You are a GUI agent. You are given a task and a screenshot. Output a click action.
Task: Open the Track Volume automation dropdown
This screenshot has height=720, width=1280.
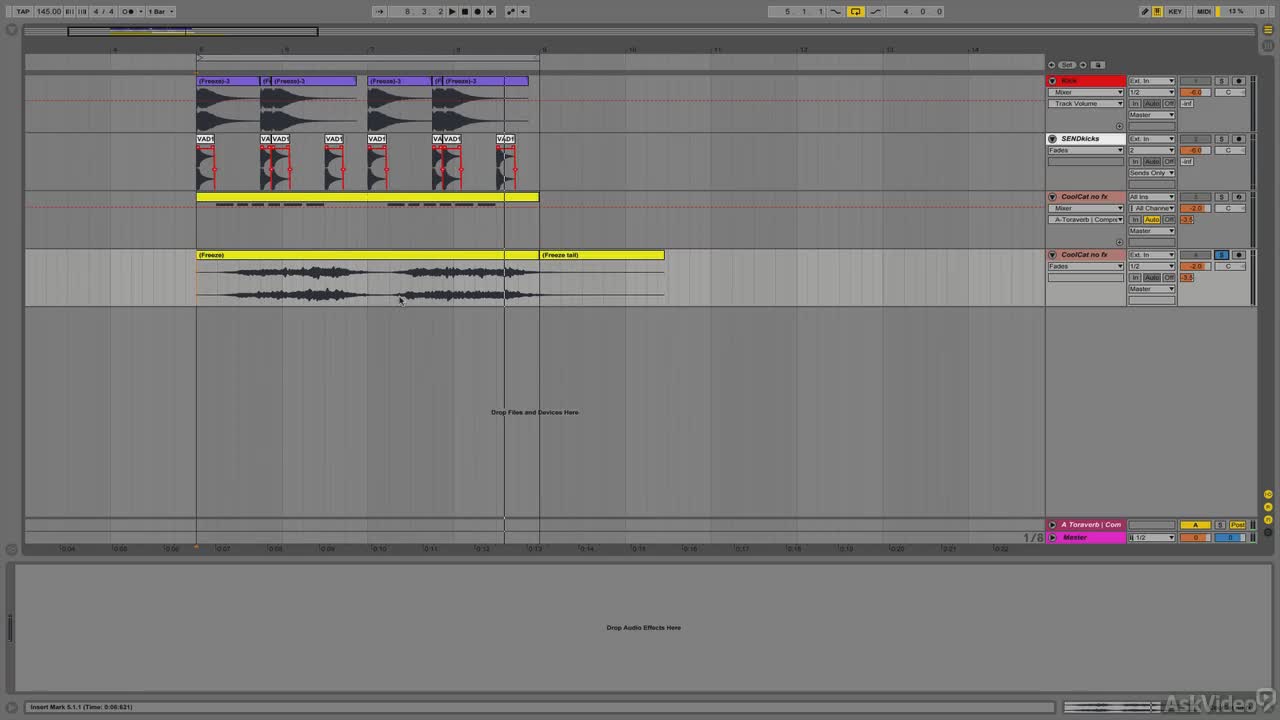coord(1087,103)
